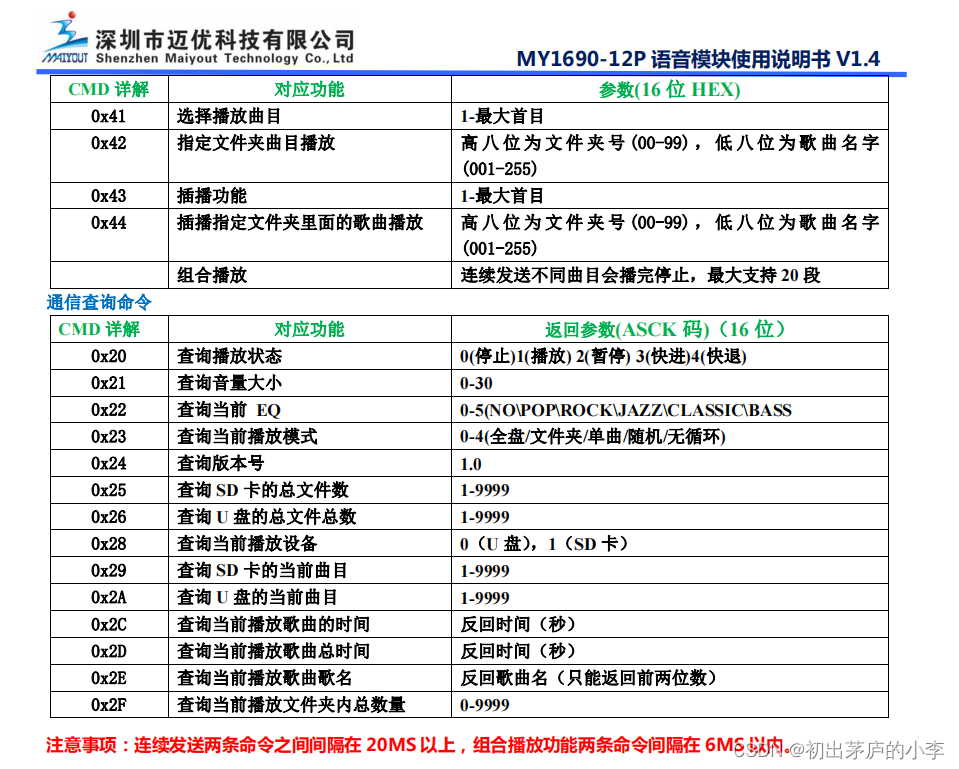This screenshot has height=769, width=959.
Task: Click the 查询 SD 卡的总文件数 cell
Action: (x=309, y=490)
